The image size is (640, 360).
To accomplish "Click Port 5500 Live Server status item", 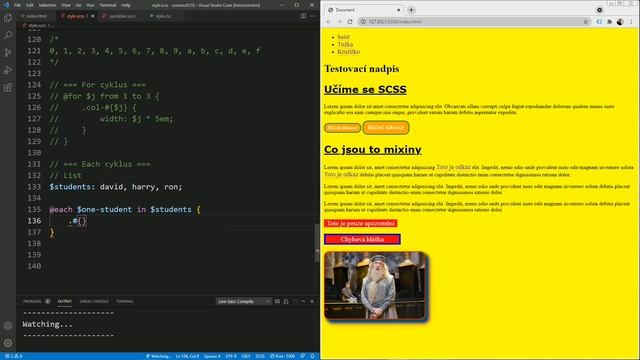I will click(x=282, y=356).
